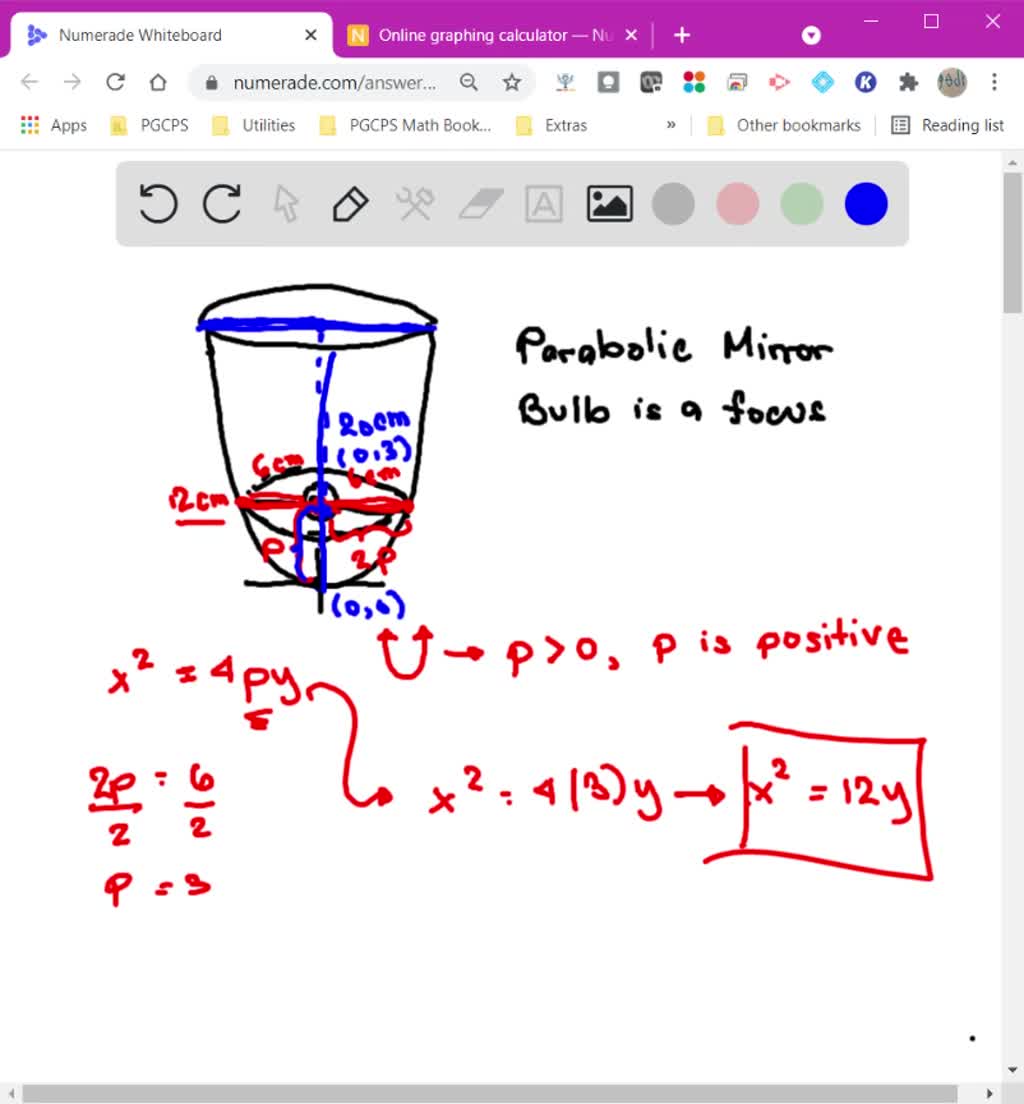This screenshot has width=1024, height=1104.
Task: Click the undo arrow in whiteboard toolbar
Action: coord(158,204)
